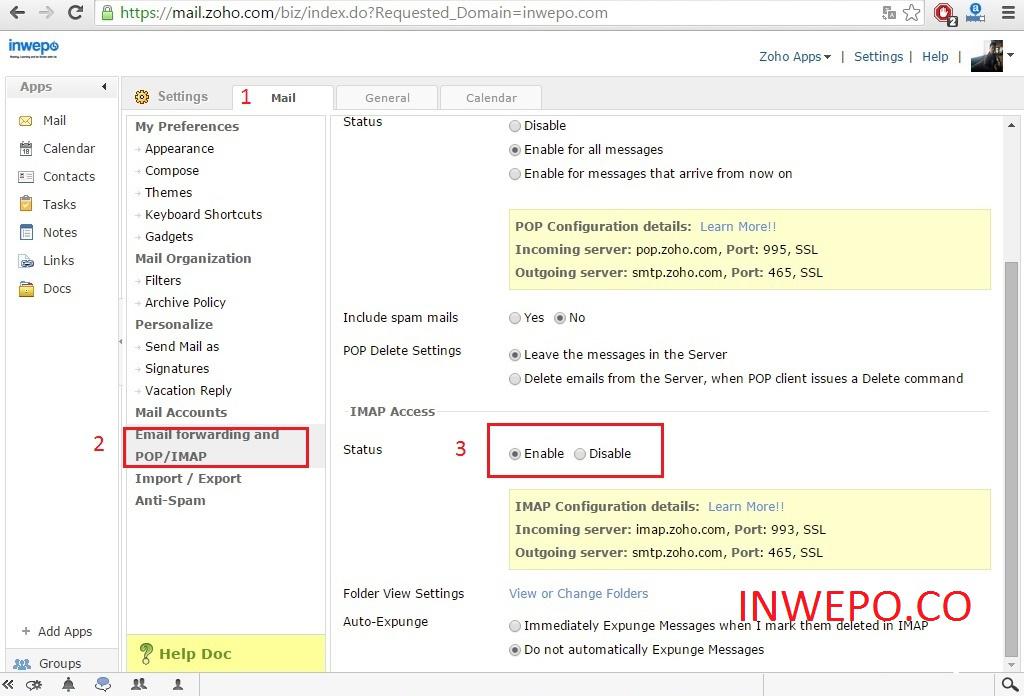Select POP status Disable radio
The height and width of the screenshot is (696, 1024).
[515, 126]
